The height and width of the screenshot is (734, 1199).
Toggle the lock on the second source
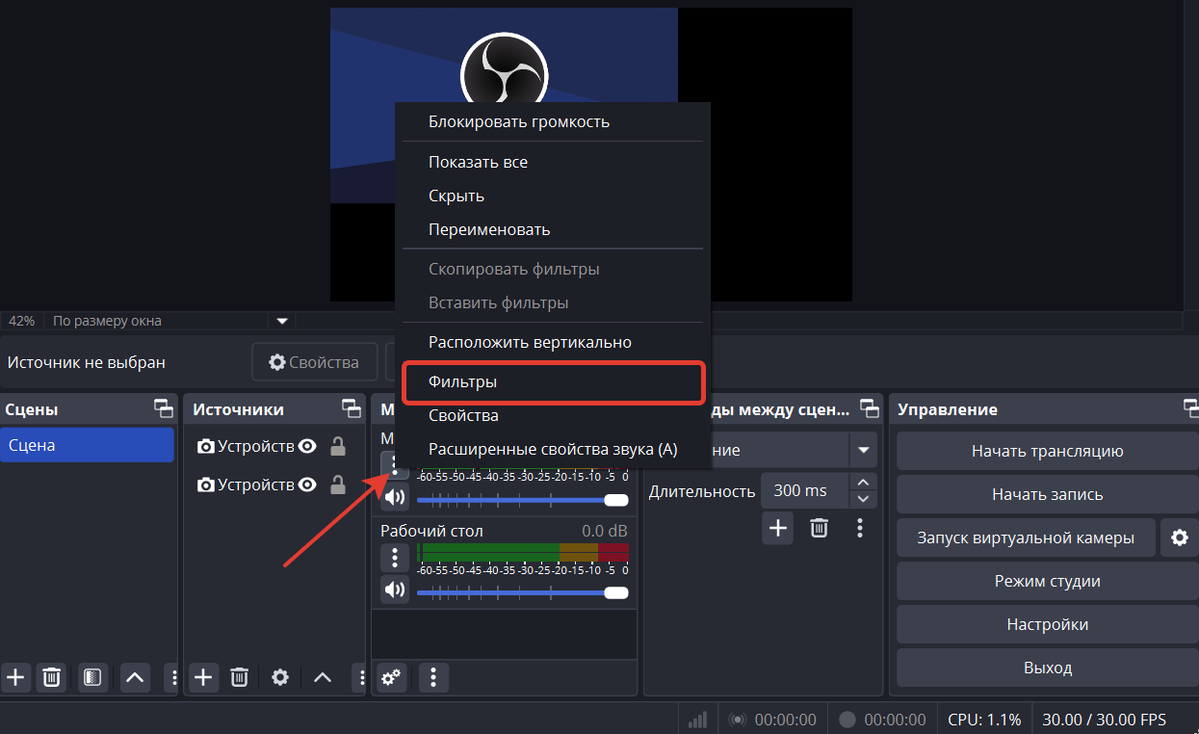click(x=338, y=485)
